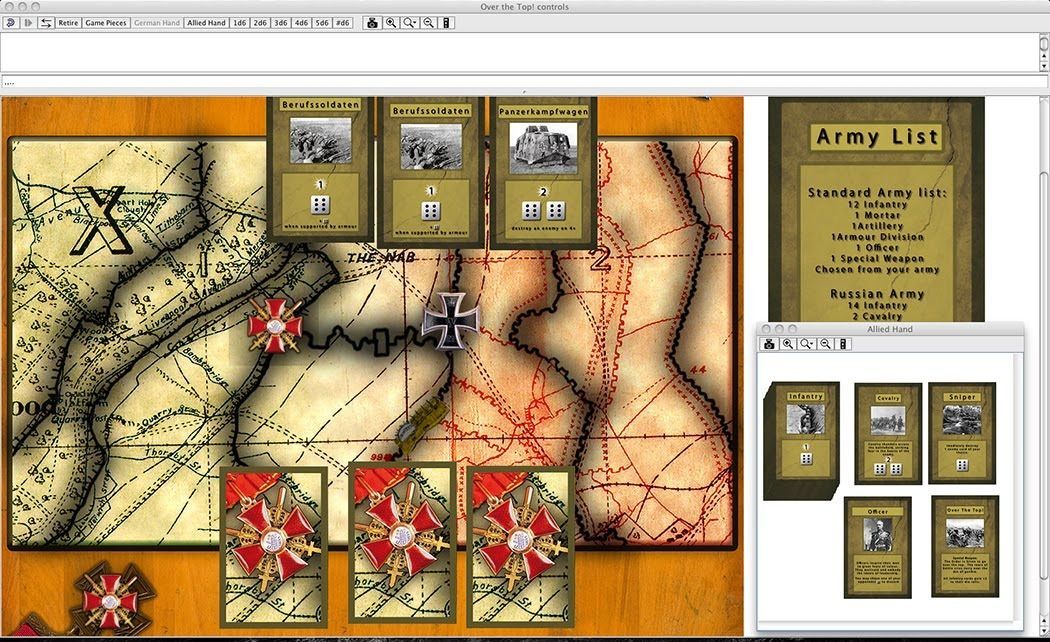
Task: Roll 5d6 dice button
Action: pos(322,23)
